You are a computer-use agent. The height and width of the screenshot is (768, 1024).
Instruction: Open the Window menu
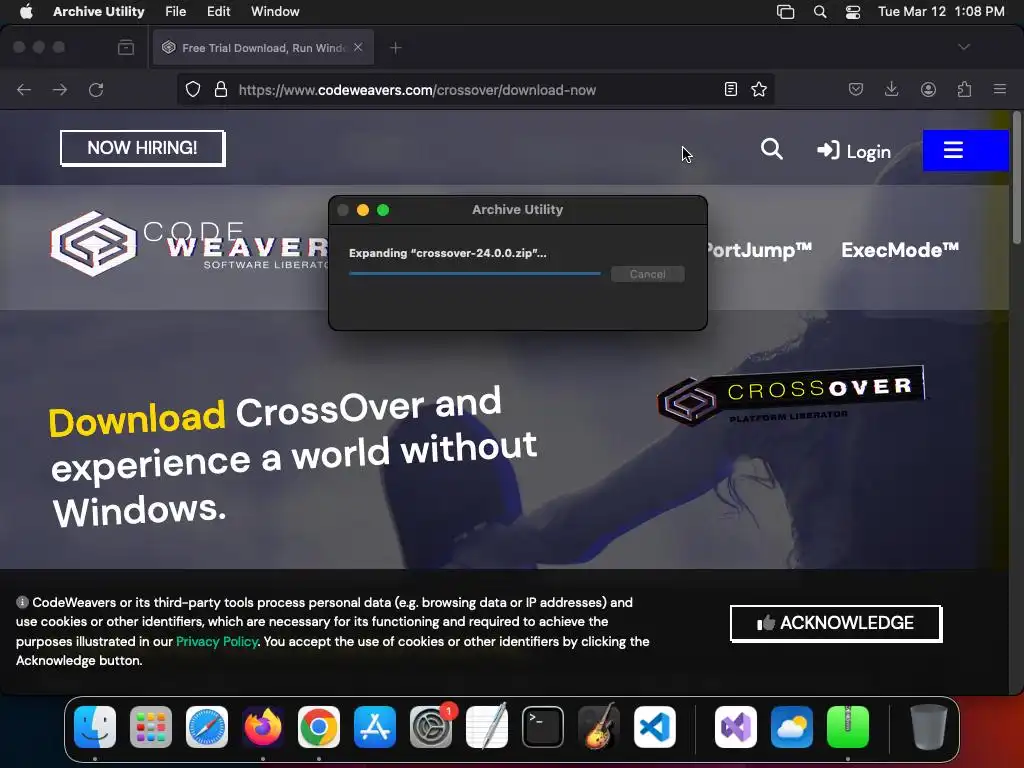275,11
